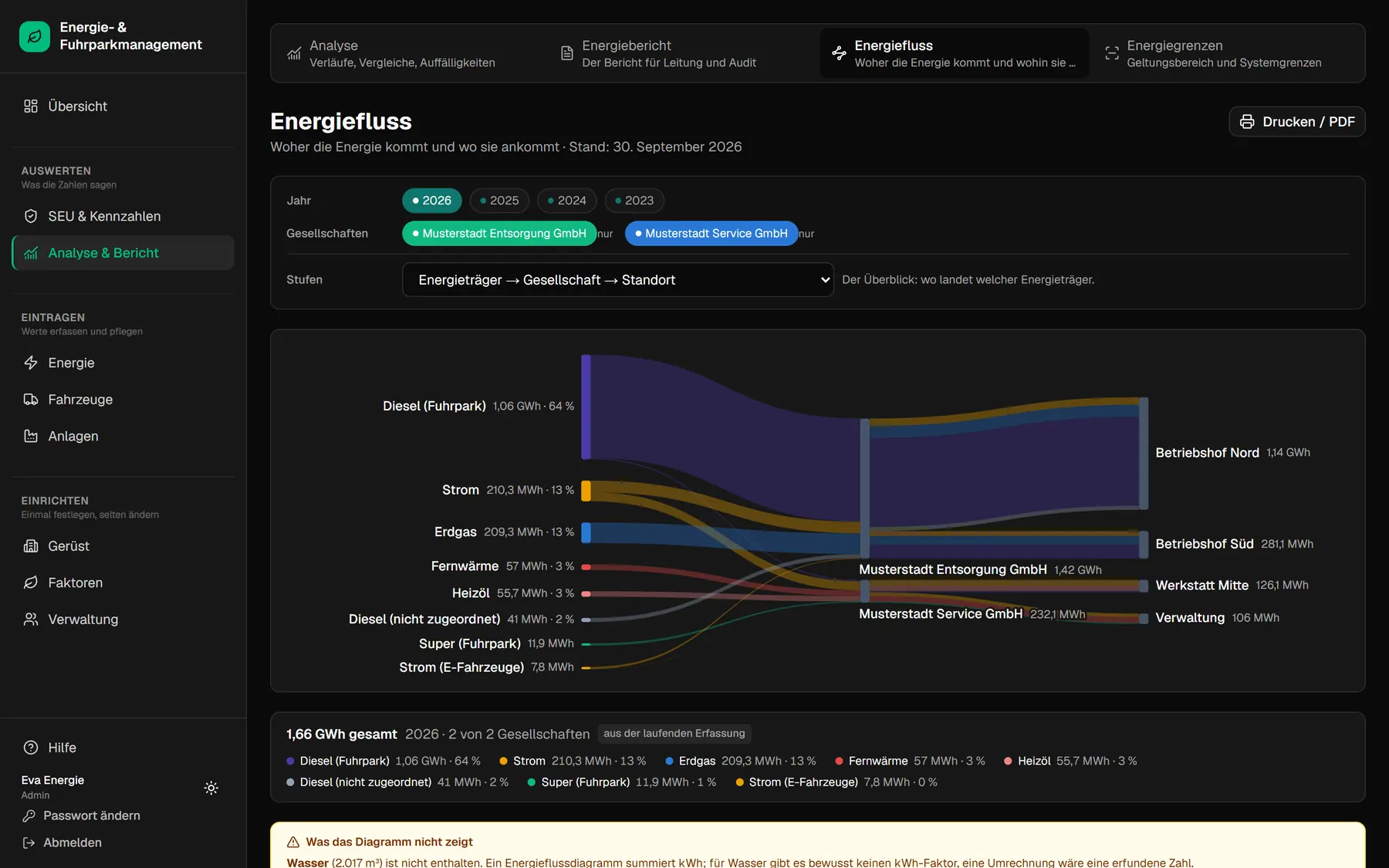Screen dimensions: 1389x868
Task: Click the SEU & Kennzahlen shield icon
Action: [x=31, y=217]
